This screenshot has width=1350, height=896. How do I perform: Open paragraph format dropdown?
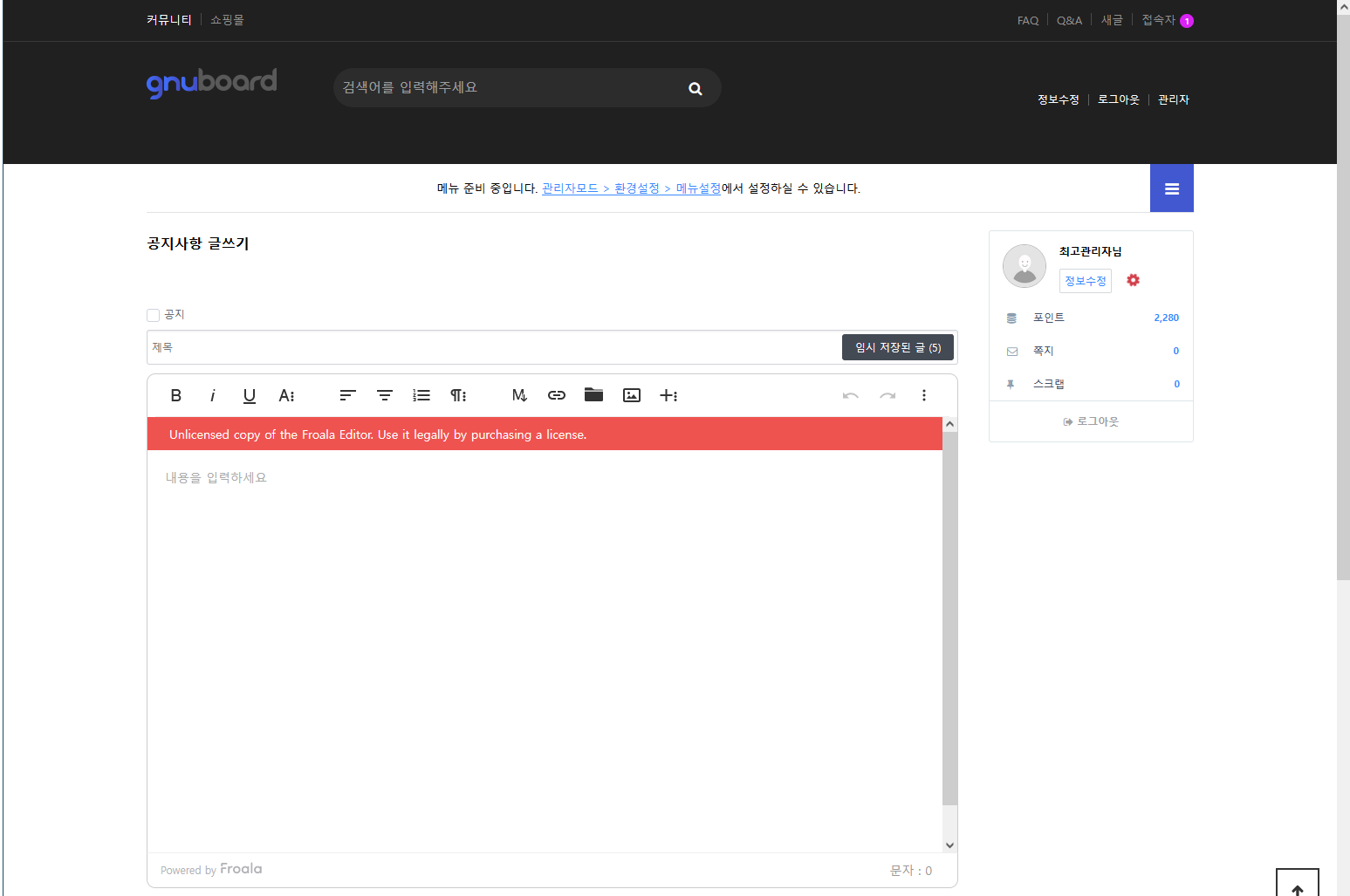click(458, 395)
